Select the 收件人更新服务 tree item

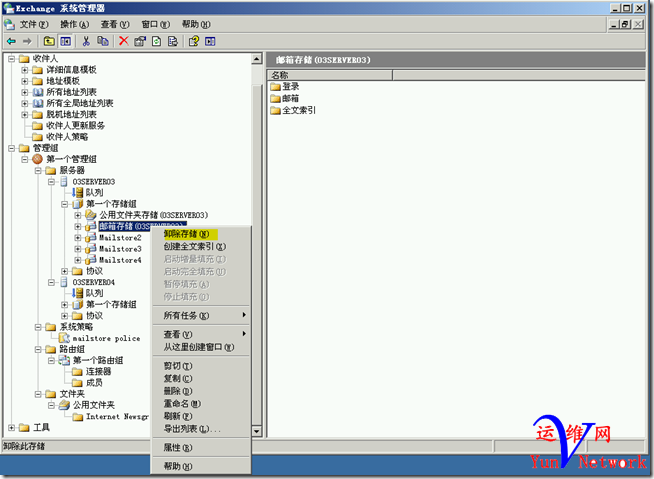75,126
